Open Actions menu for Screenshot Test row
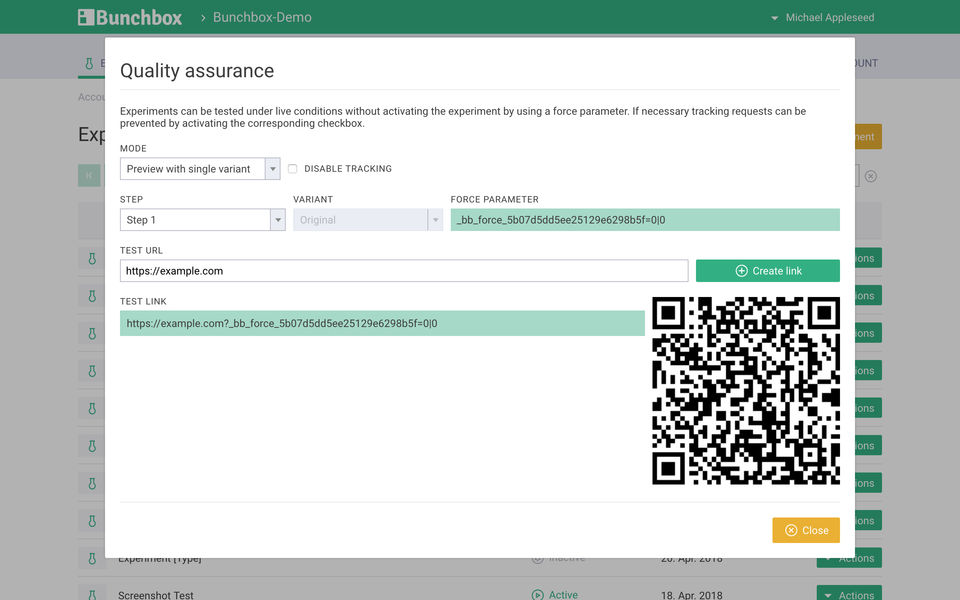 point(849,593)
